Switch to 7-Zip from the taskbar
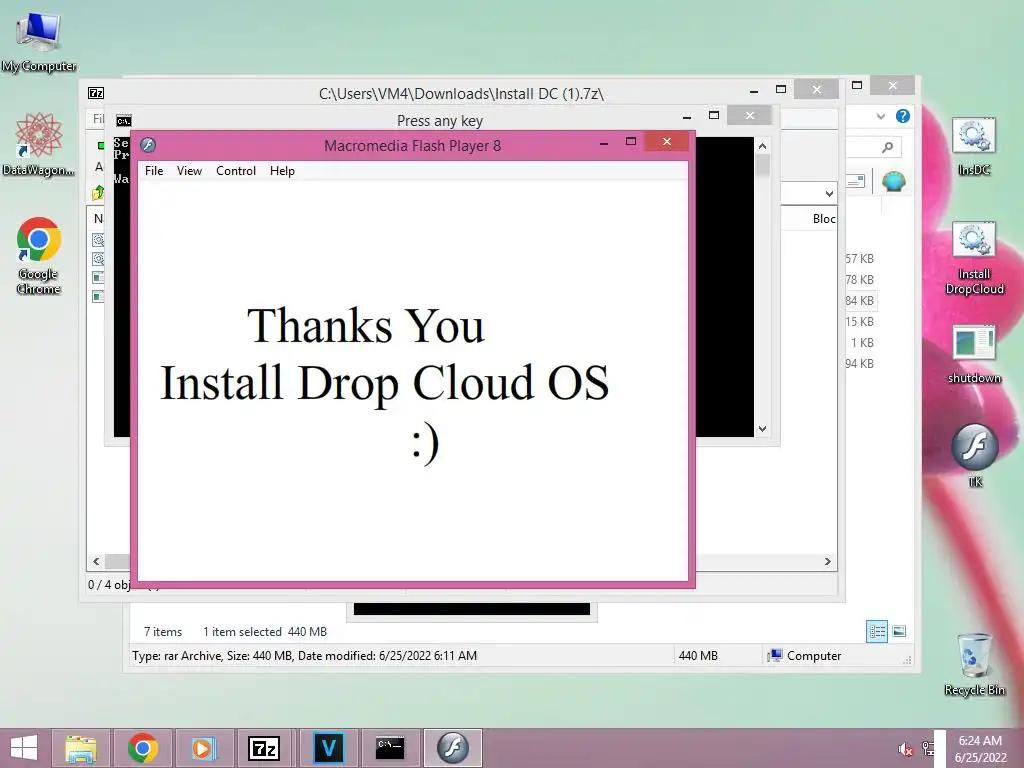Screen dimensions: 1024x768 click(x=264, y=748)
